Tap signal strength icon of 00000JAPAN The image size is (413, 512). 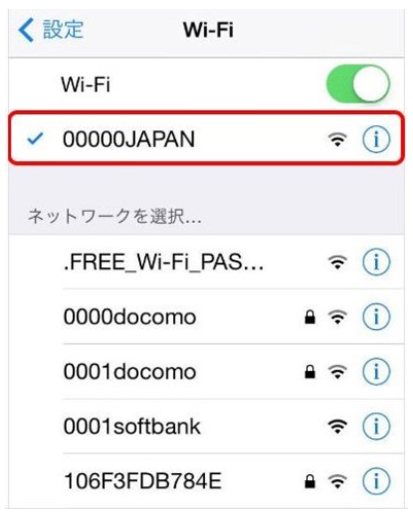(338, 139)
